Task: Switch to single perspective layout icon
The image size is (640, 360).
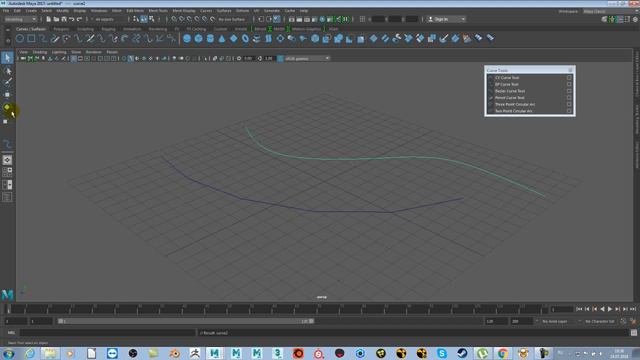Action: click(7, 160)
